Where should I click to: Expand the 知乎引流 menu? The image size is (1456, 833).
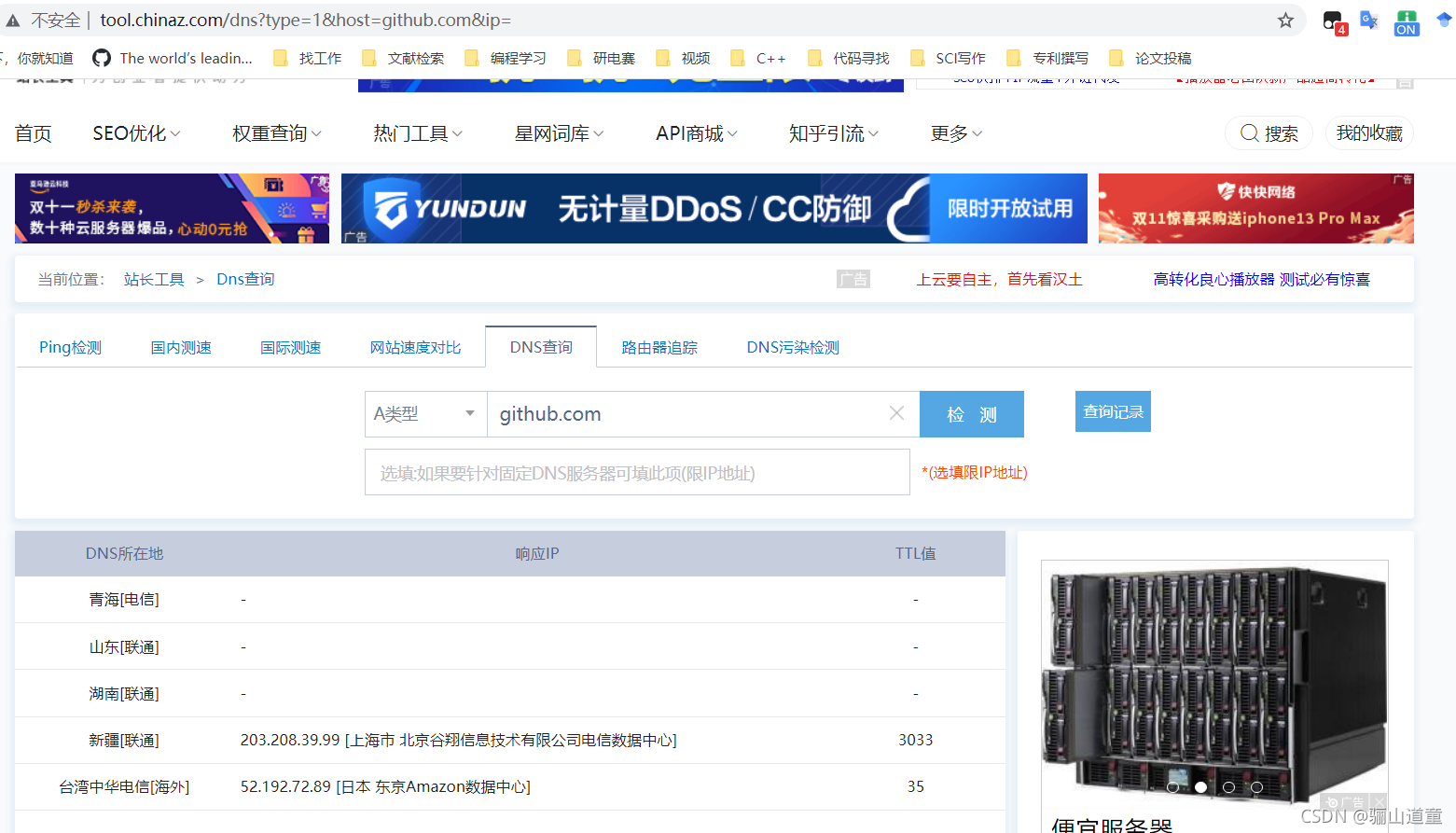point(834,133)
